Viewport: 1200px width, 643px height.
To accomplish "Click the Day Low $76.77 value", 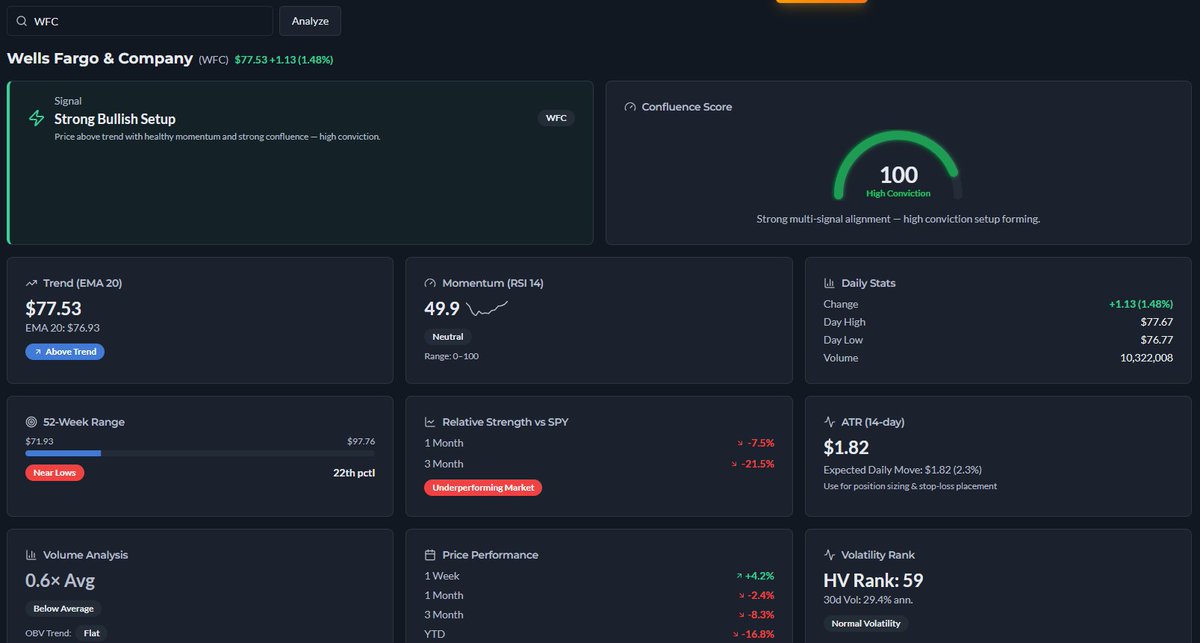I will click(1156, 340).
